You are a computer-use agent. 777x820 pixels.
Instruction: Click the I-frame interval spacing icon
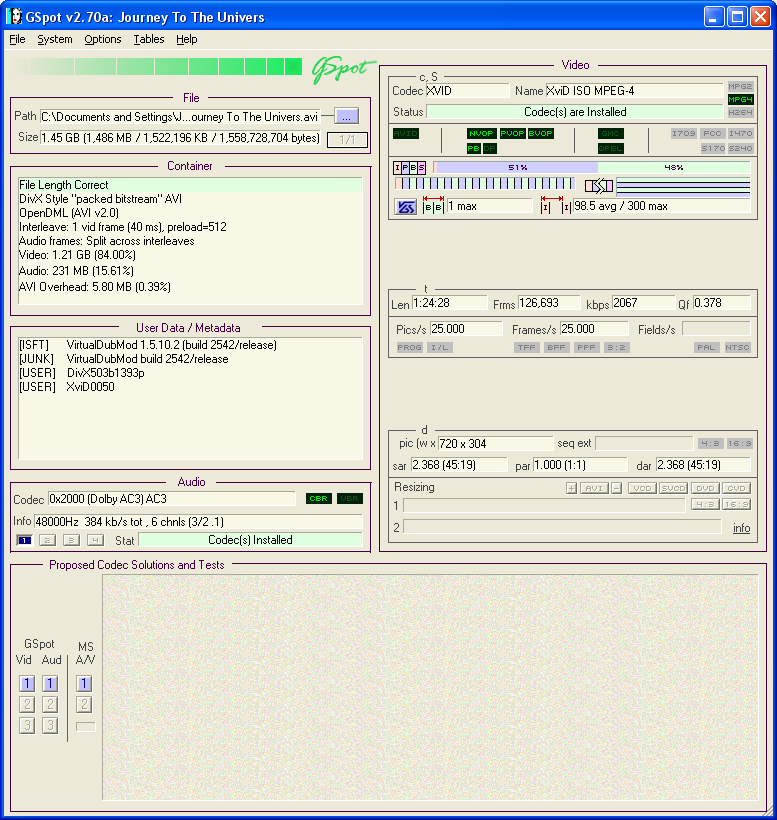pyautogui.click(x=556, y=206)
